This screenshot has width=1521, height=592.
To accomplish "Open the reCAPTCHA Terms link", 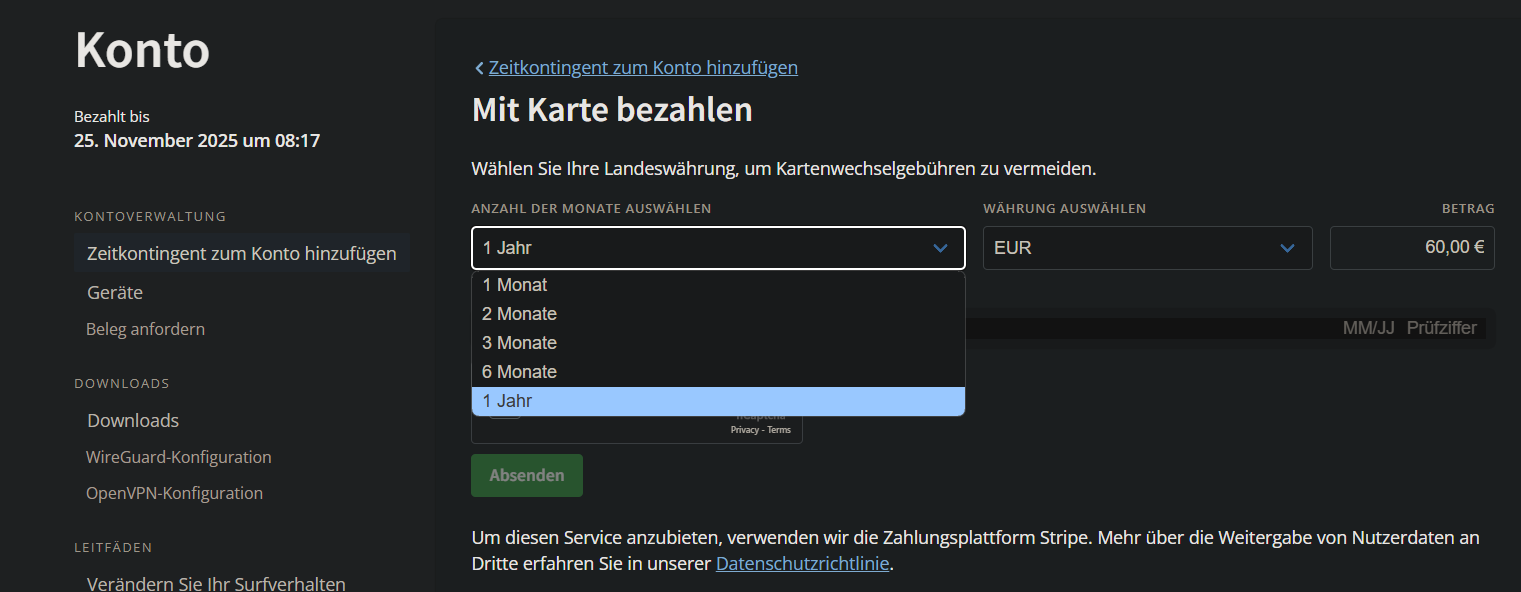I will point(779,430).
